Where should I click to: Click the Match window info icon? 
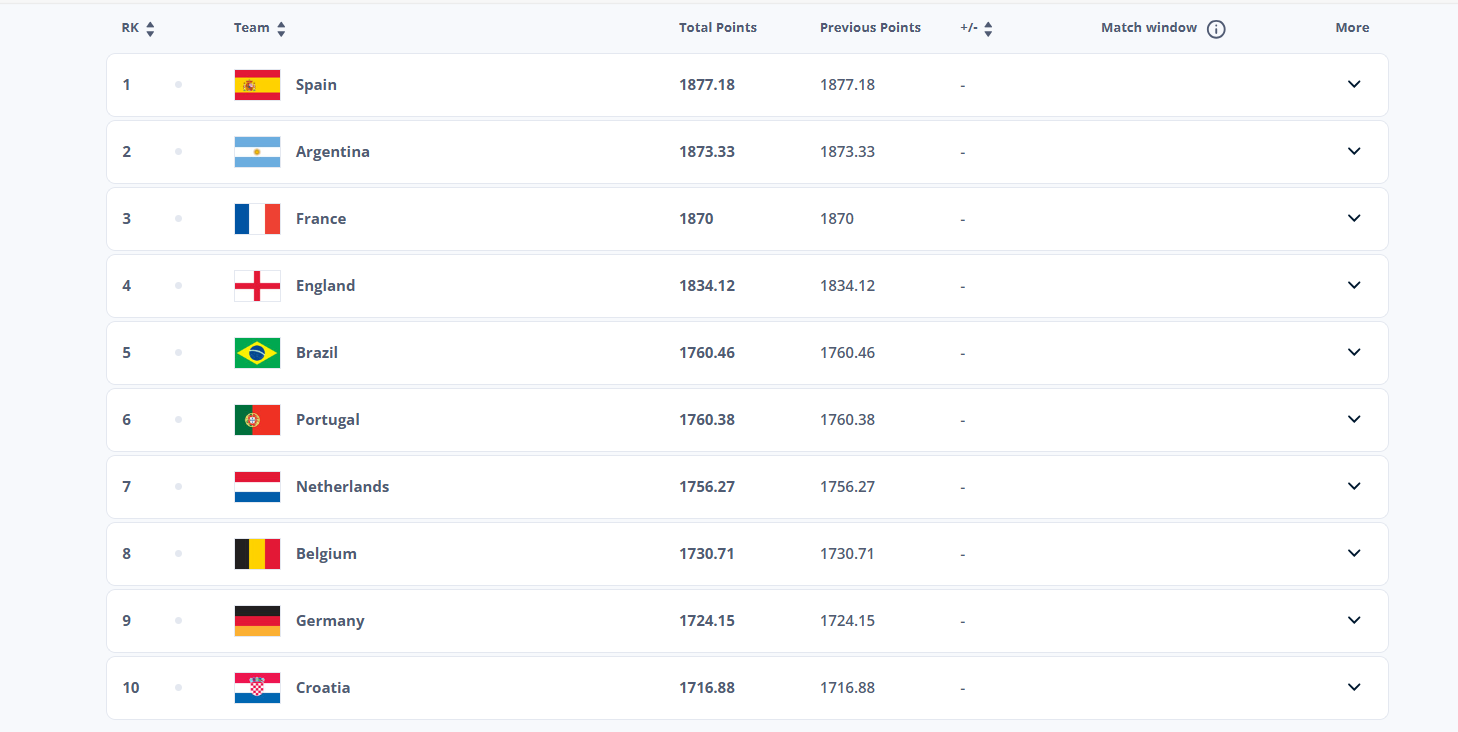pyautogui.click(x=1216, y=29)
